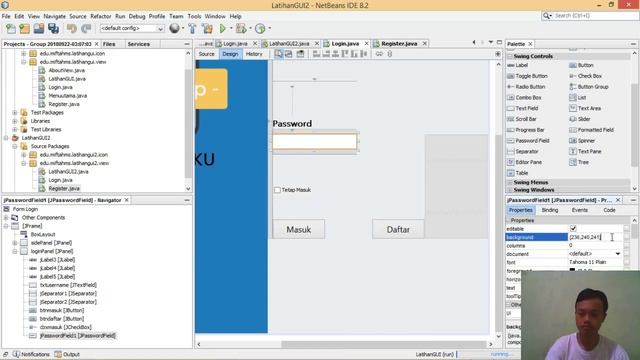Screen dimensions: 640x360
Task: Click the globe browser icon in toolbar
Action: pyautogui.click(x=174, y=28)
